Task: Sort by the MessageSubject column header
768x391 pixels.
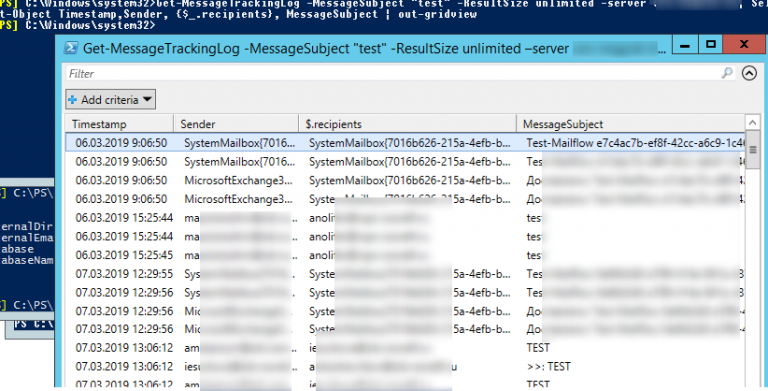Action: [631, 124]
